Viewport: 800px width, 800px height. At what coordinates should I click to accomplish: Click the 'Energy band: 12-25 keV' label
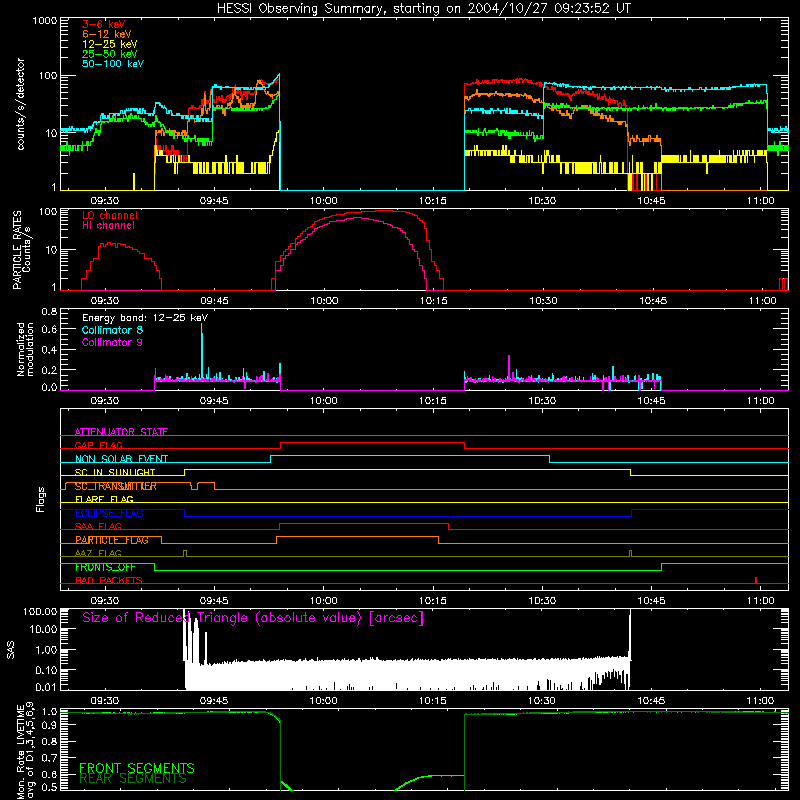[x=144, y=318]
